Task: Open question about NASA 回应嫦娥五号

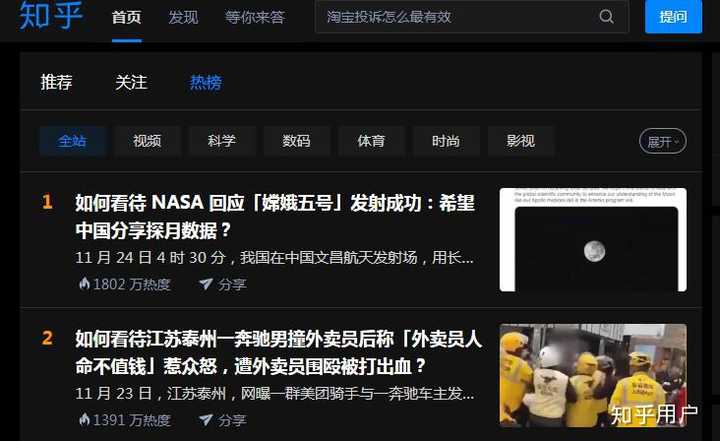Action: click(275, 216)
